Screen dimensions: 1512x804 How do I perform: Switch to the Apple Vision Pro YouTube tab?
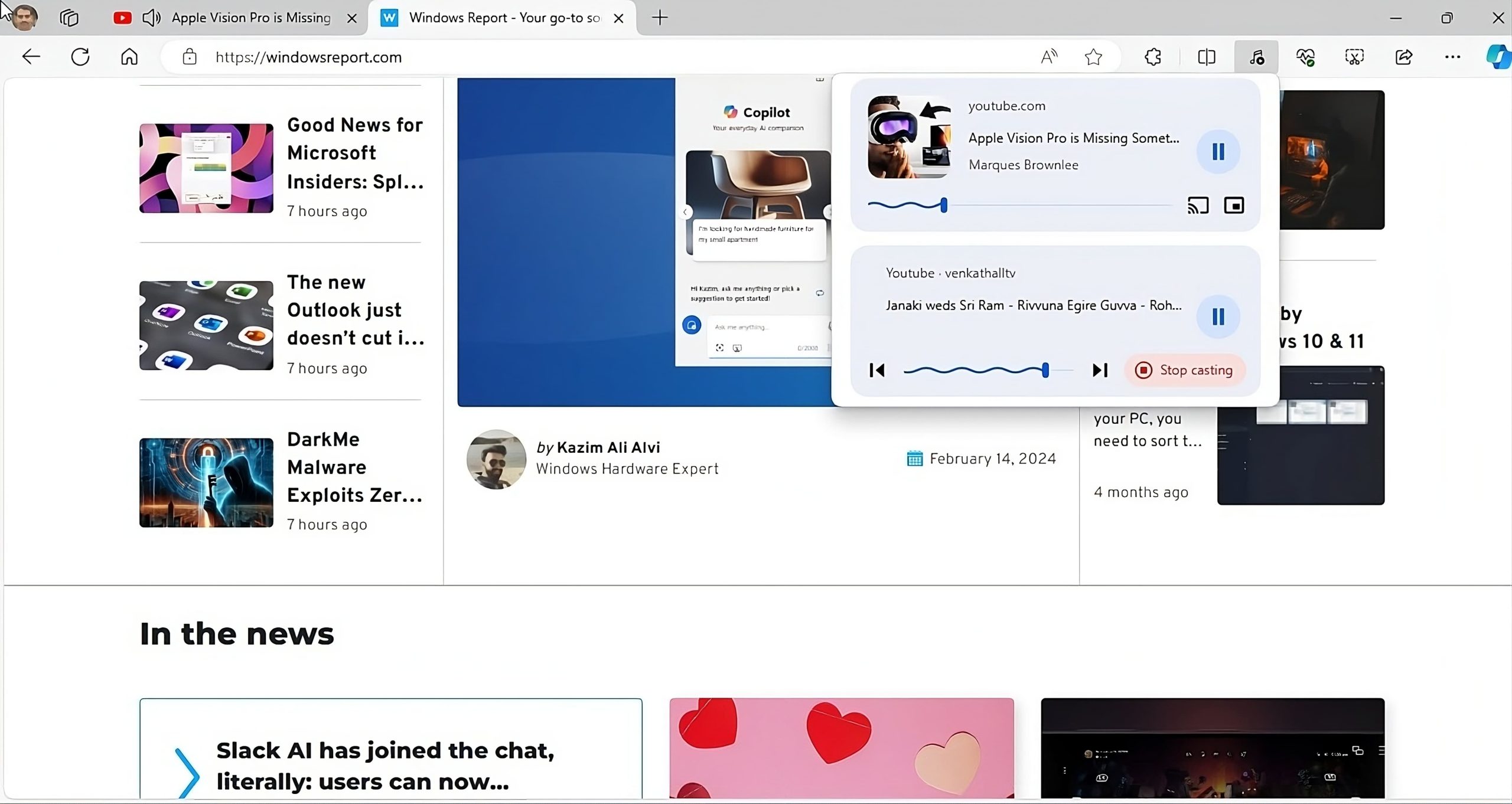click(x=236, y=18)
